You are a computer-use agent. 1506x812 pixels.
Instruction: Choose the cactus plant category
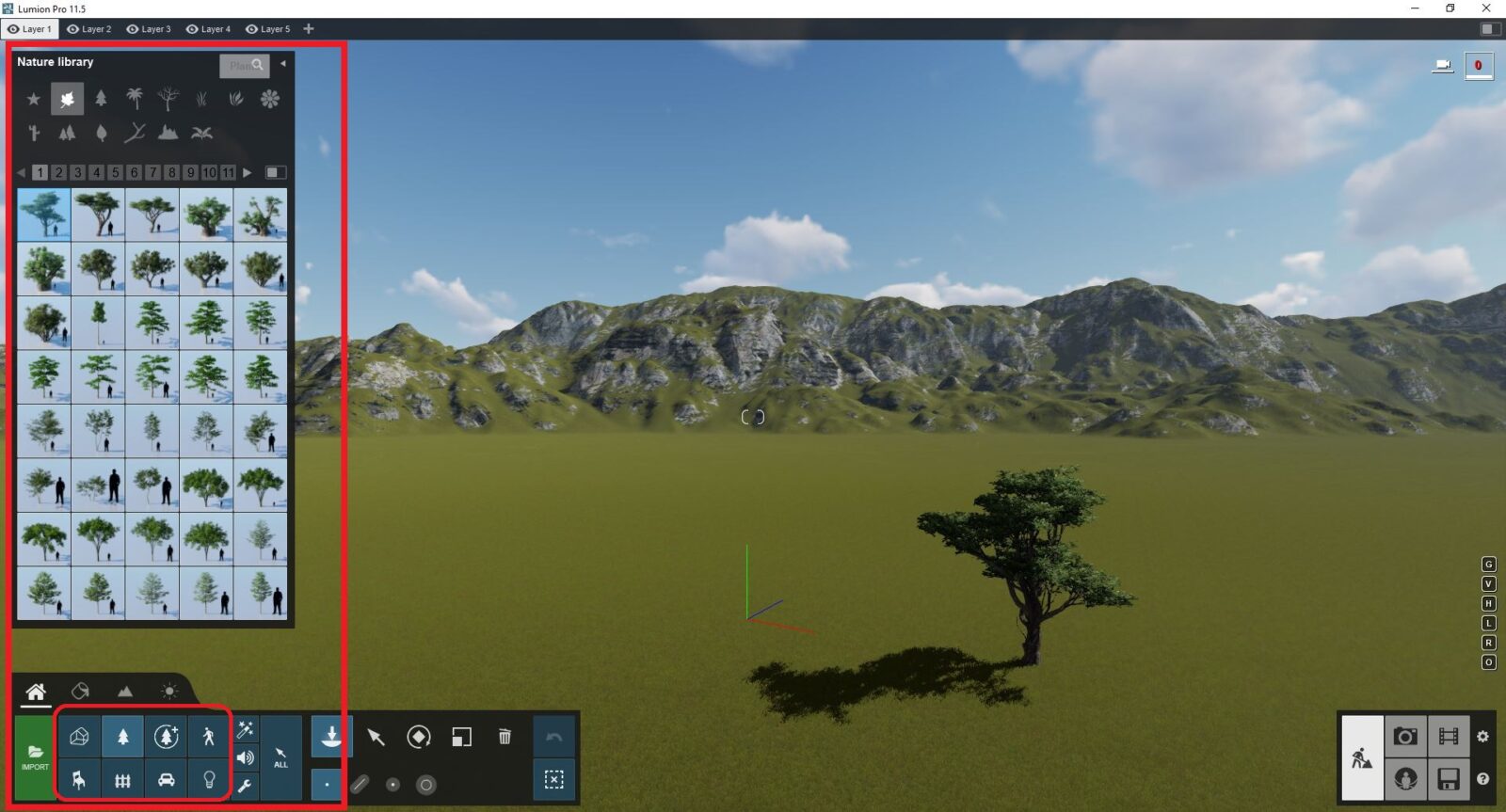[34, 133]
